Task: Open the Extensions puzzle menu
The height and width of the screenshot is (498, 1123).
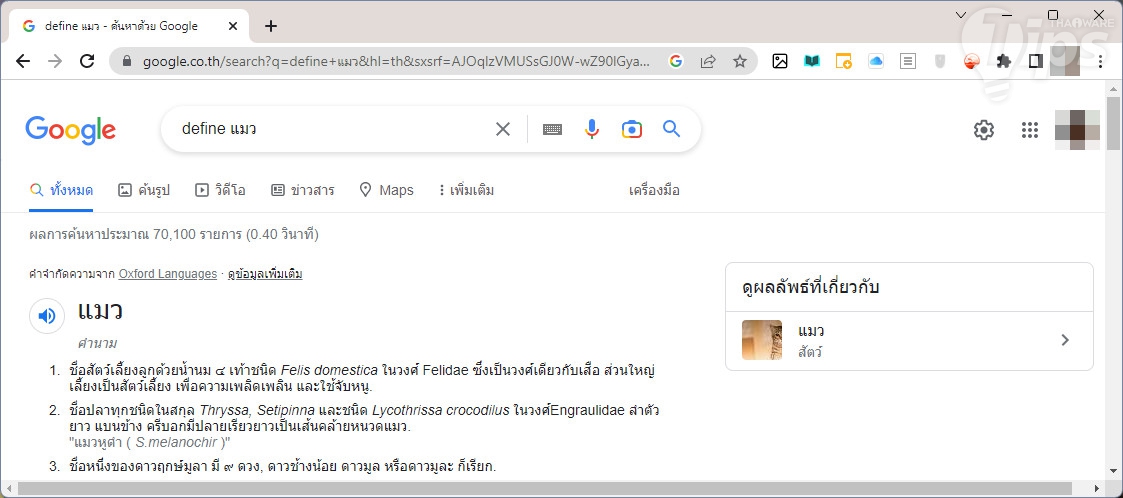Action: coord(1004,62)
